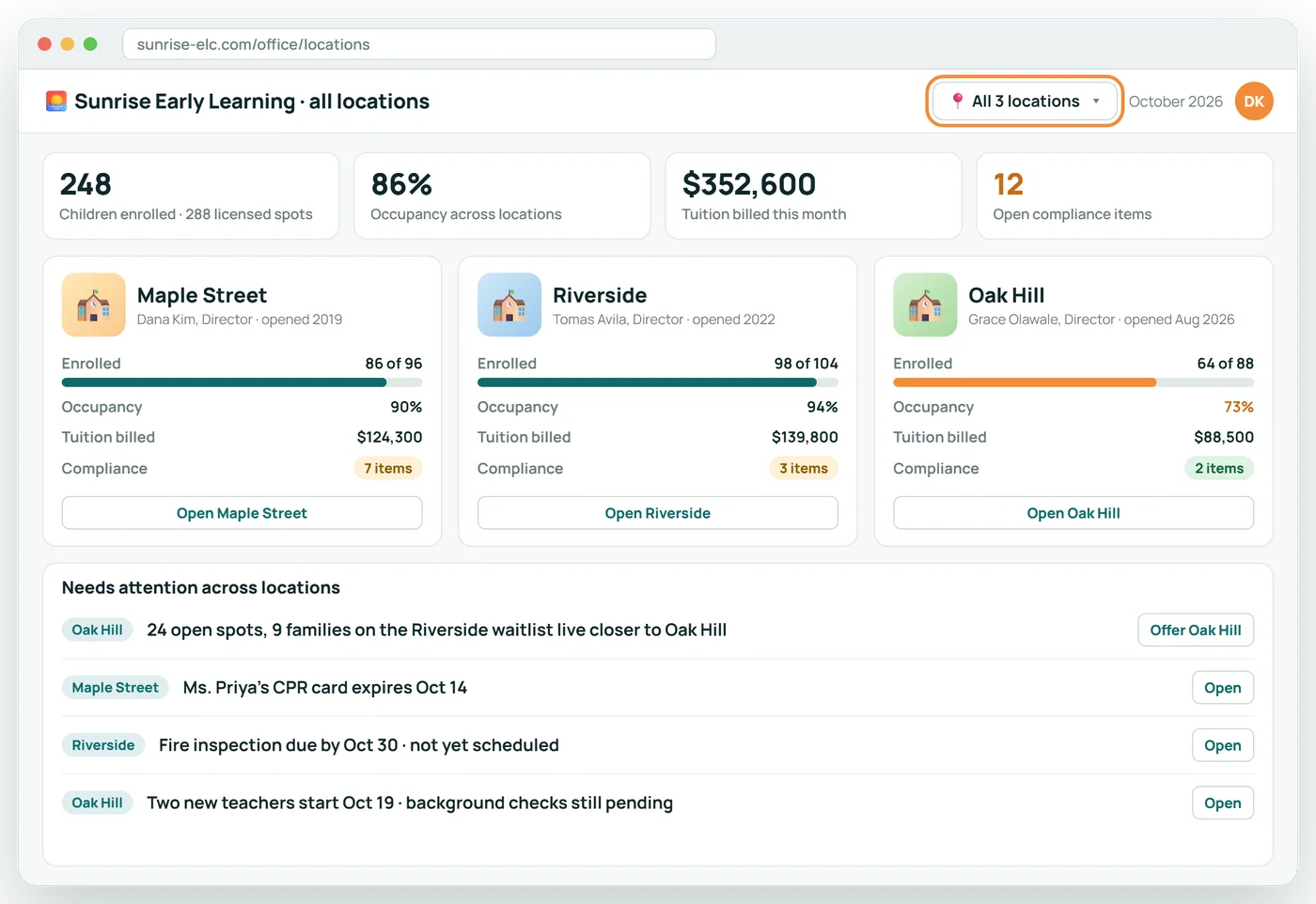Click the Riverside schoolhouse icon
This screenshot has height=904, width=1316.
pos(509,304)
